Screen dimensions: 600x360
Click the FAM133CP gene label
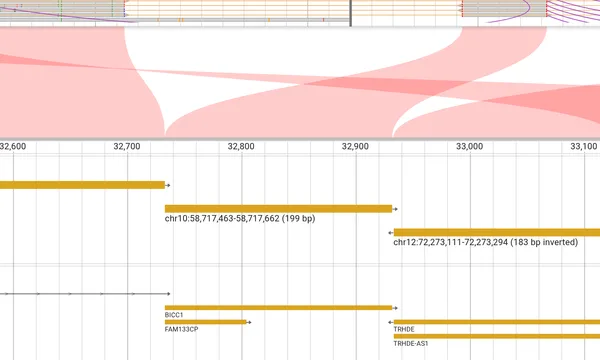pyautogui.click(x=181, y=329)
